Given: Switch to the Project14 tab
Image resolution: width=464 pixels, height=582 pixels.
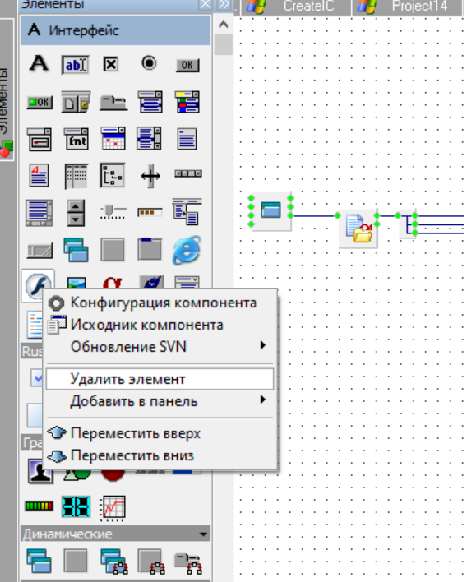Looking at the screenshot, I should point(408,7).
